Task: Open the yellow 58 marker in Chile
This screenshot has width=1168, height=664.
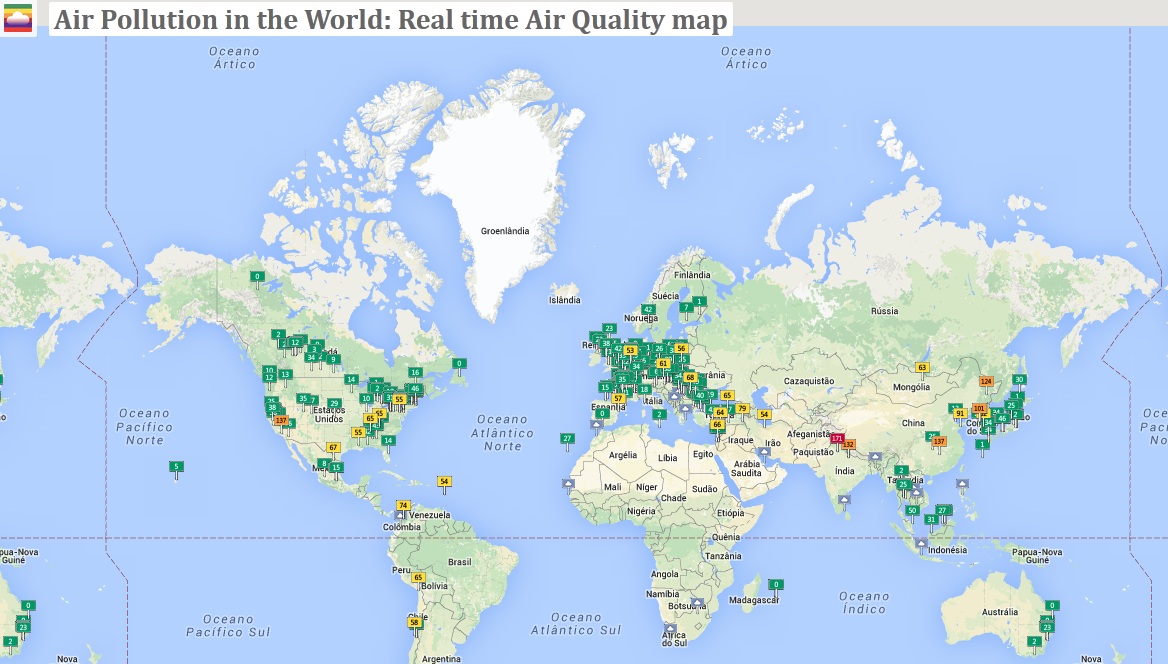Action: pos(414,622)
